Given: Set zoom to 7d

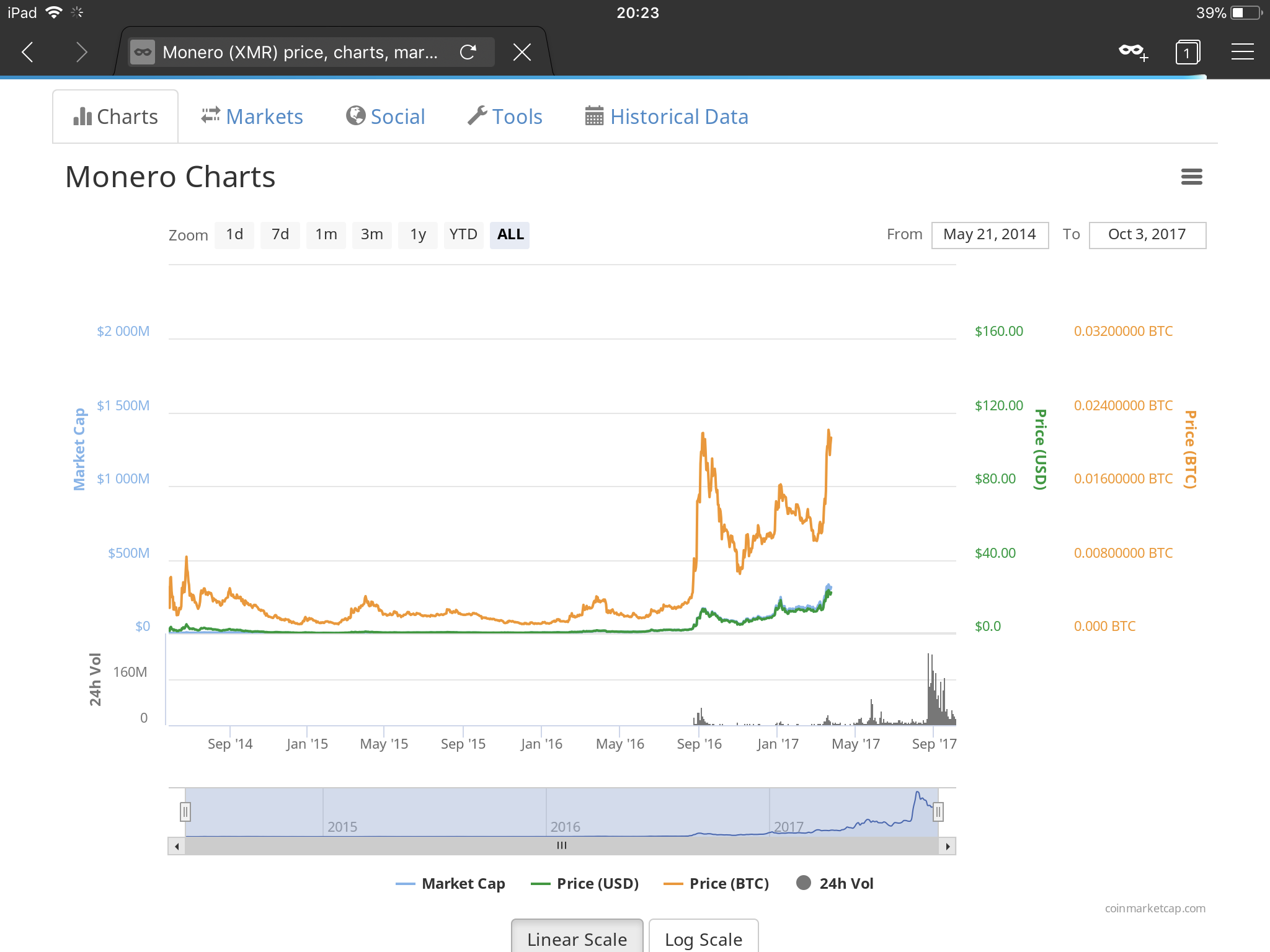Looking at the screenshot, I should point(280,235).
